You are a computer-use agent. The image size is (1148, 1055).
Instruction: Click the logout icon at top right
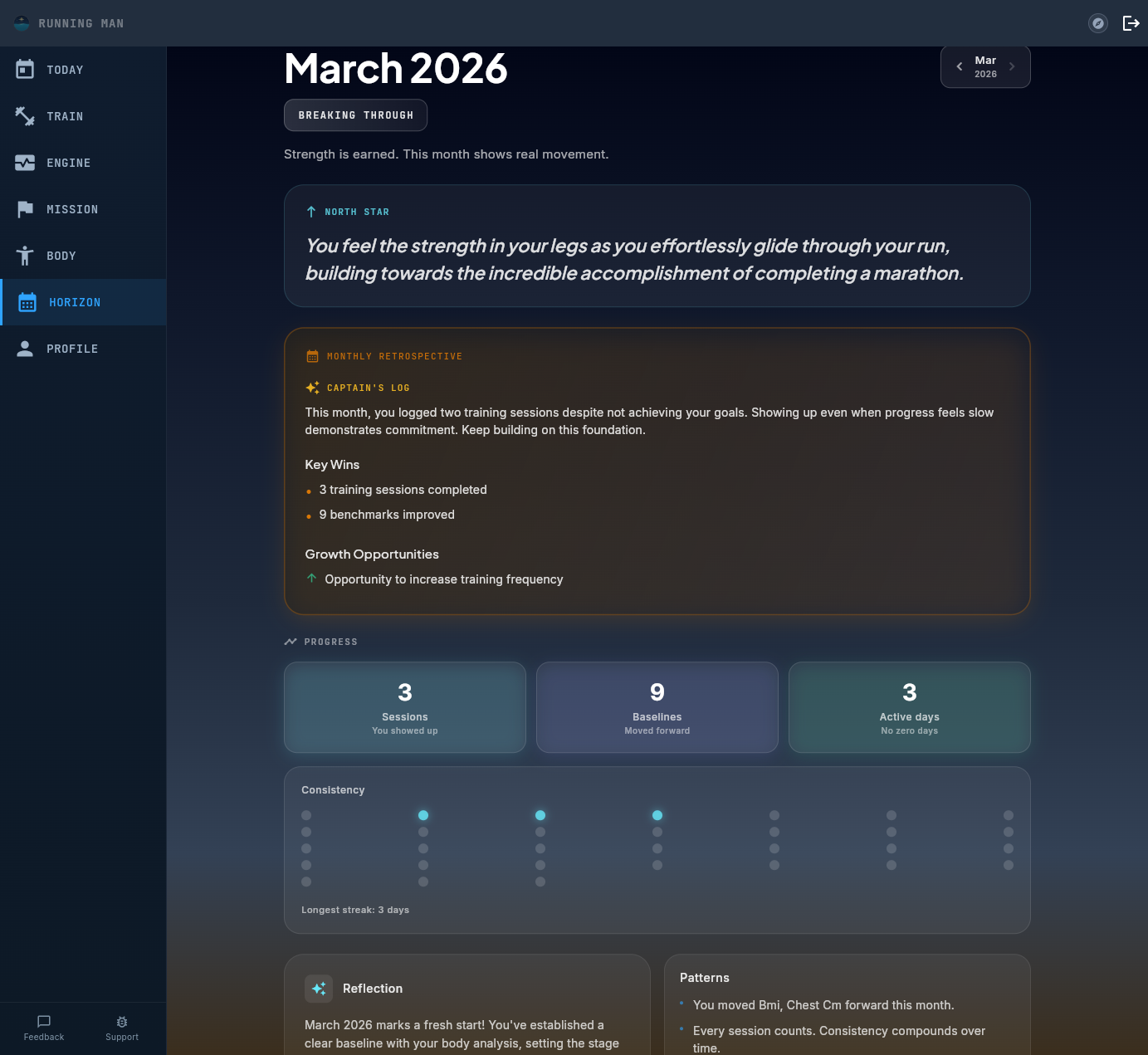click(1131, 23)
